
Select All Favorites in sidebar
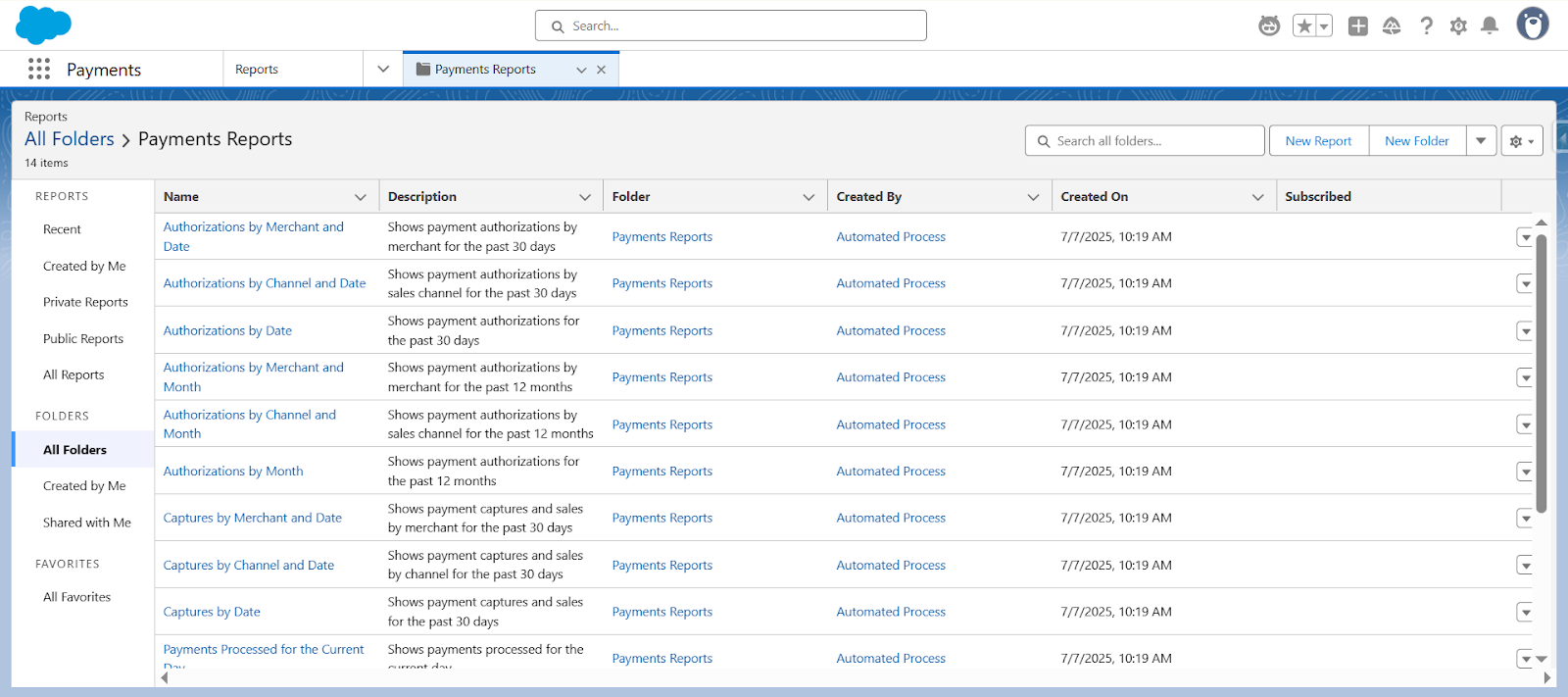[x=76, y=597]
